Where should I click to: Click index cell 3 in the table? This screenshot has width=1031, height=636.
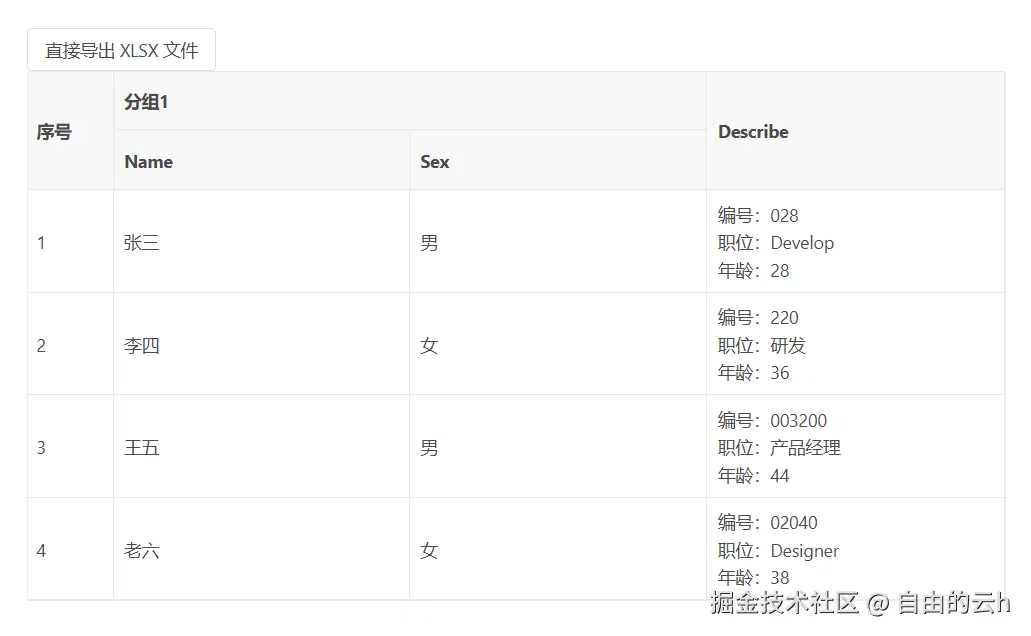[x=70, y=447]
